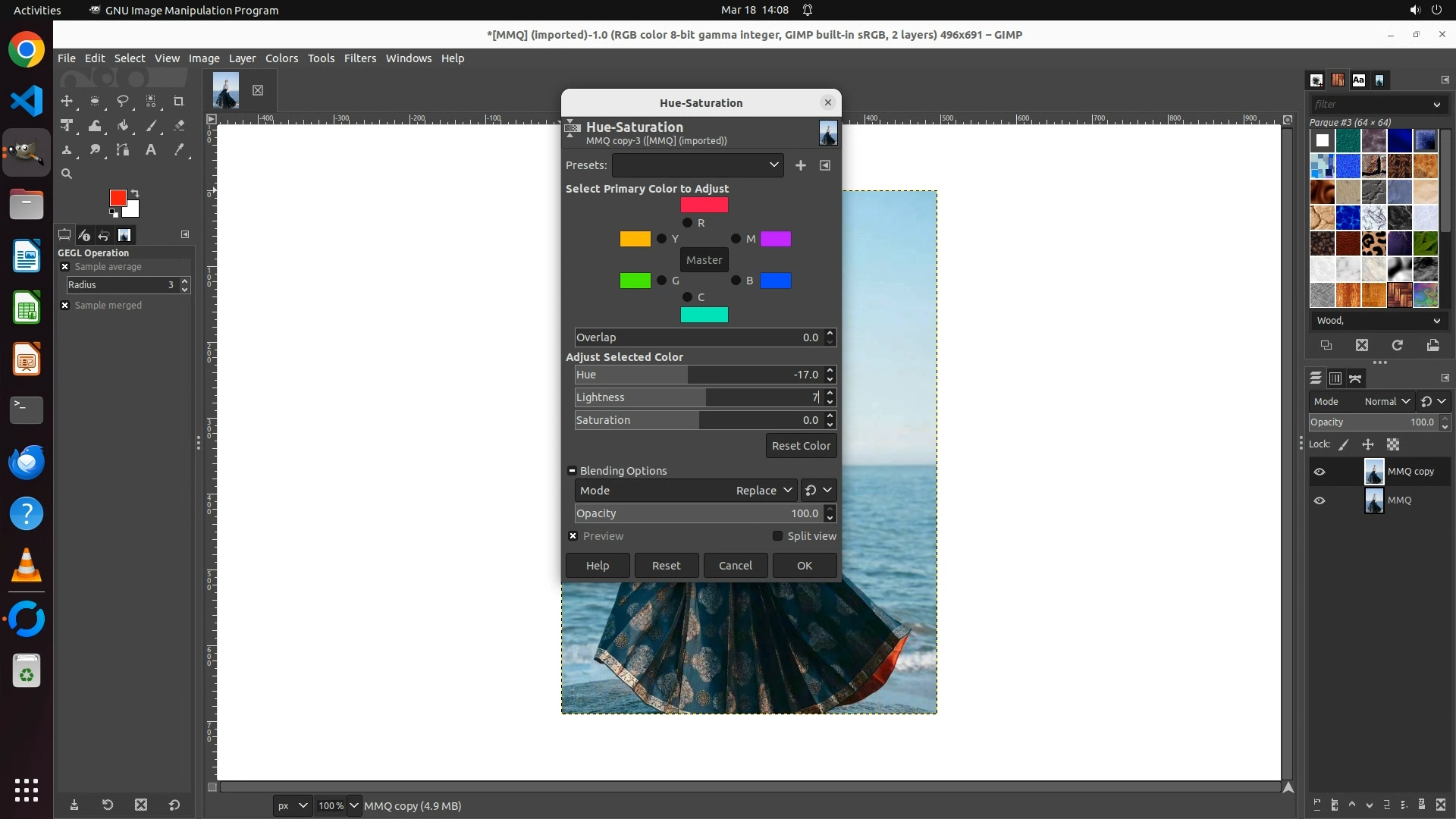Select the Zoom magnifier tool

67,174
